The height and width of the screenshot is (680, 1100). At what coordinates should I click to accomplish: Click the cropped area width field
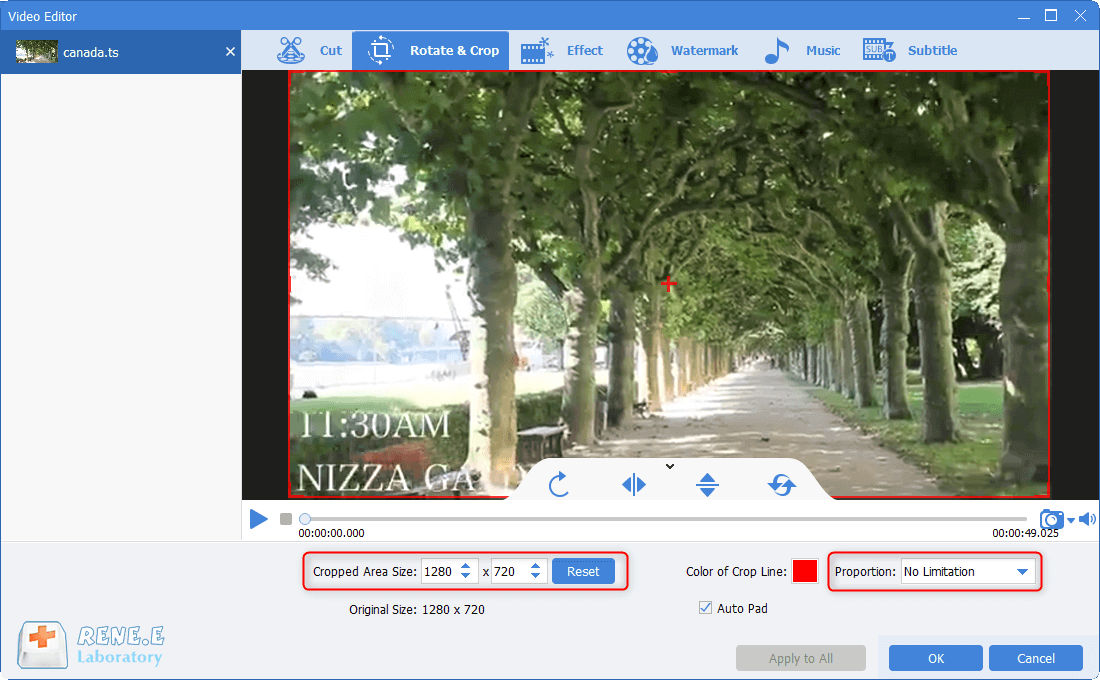[x=438, y=572]
